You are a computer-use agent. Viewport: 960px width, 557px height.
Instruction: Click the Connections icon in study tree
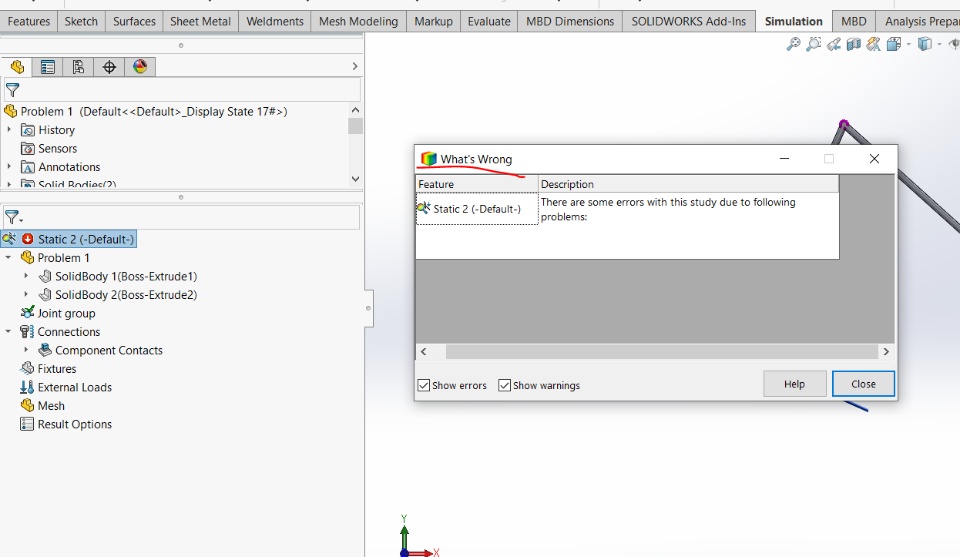pyautogui.click(x=27, y=332)
